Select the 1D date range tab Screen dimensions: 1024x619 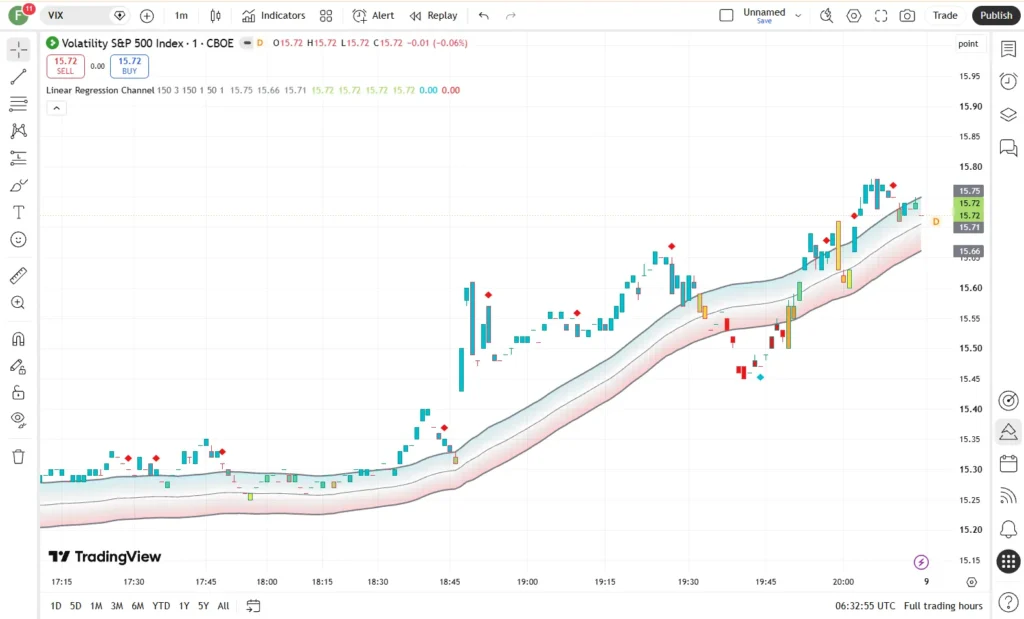(x=56, y=606)
